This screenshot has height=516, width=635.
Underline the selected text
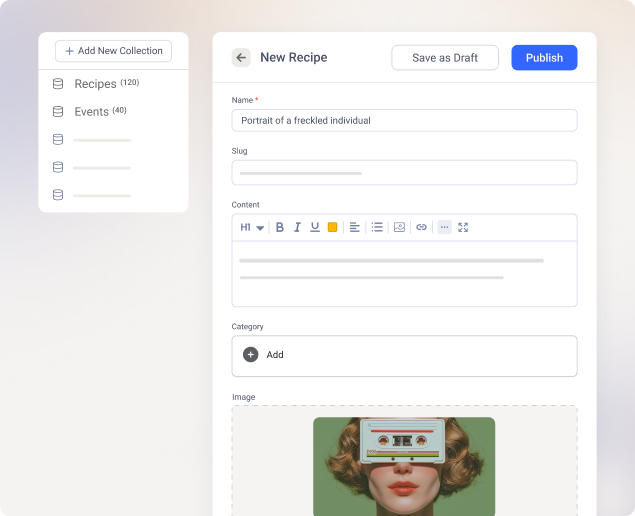click(315, 227)
